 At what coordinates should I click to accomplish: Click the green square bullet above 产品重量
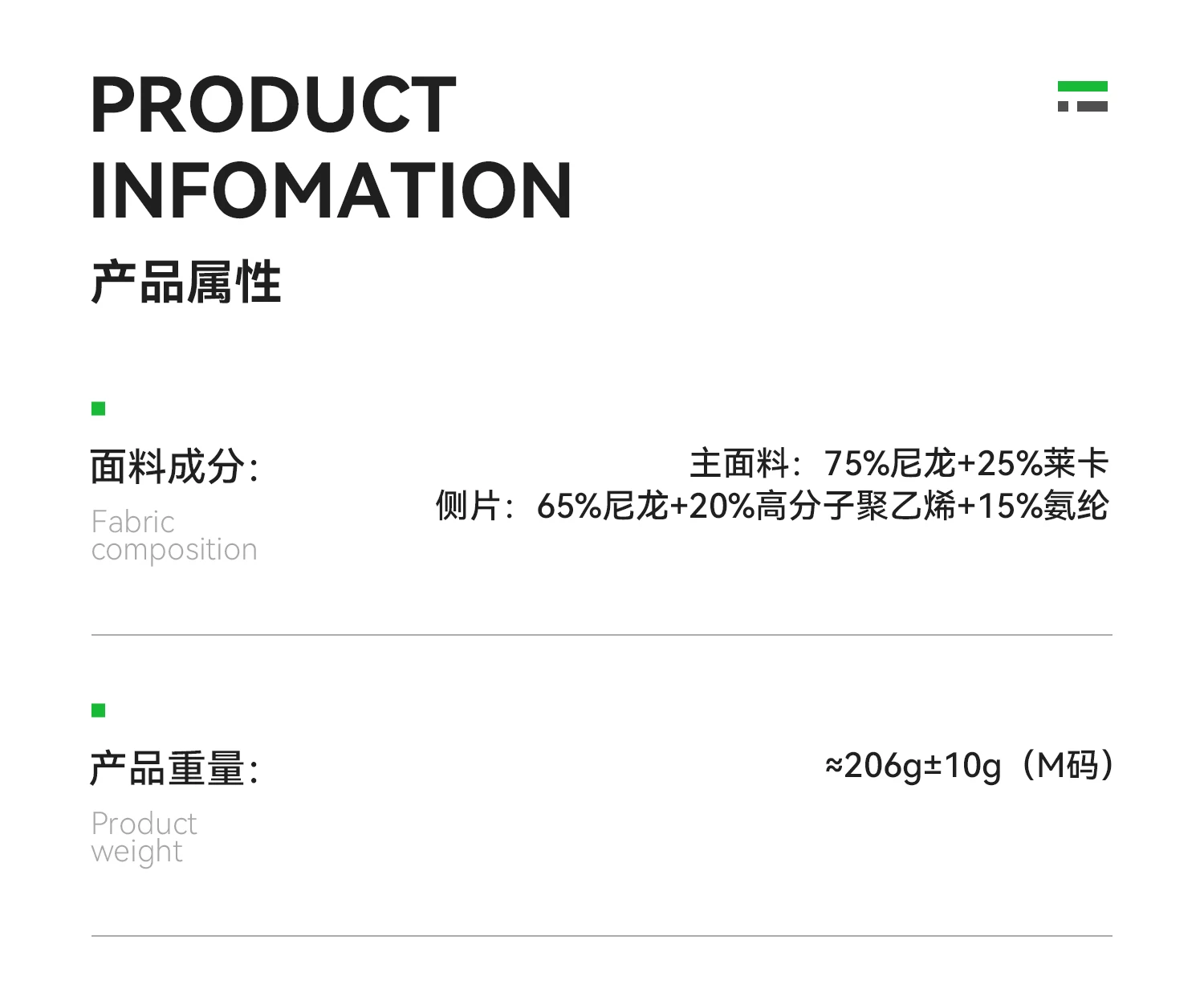(99, 710)
